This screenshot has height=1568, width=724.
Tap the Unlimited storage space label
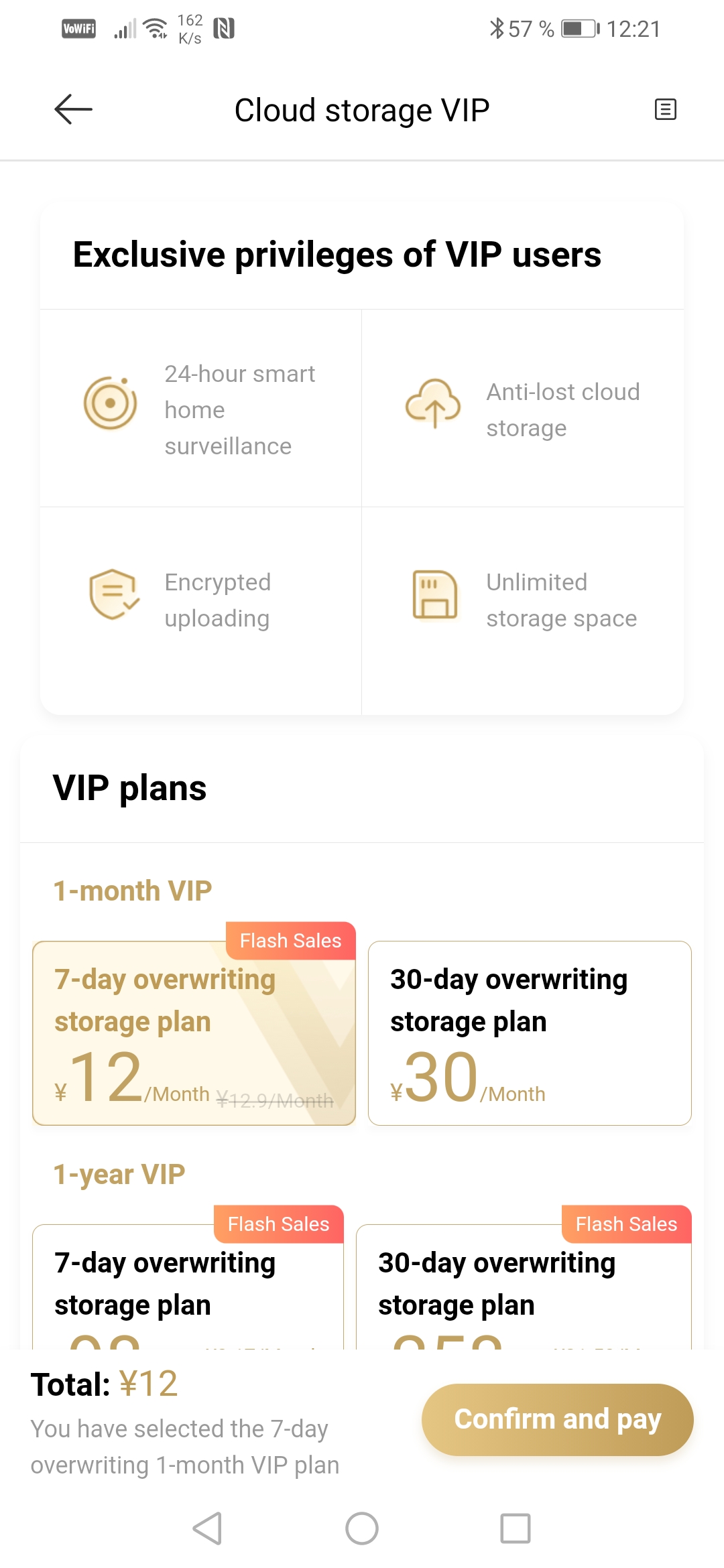point(561,600)
